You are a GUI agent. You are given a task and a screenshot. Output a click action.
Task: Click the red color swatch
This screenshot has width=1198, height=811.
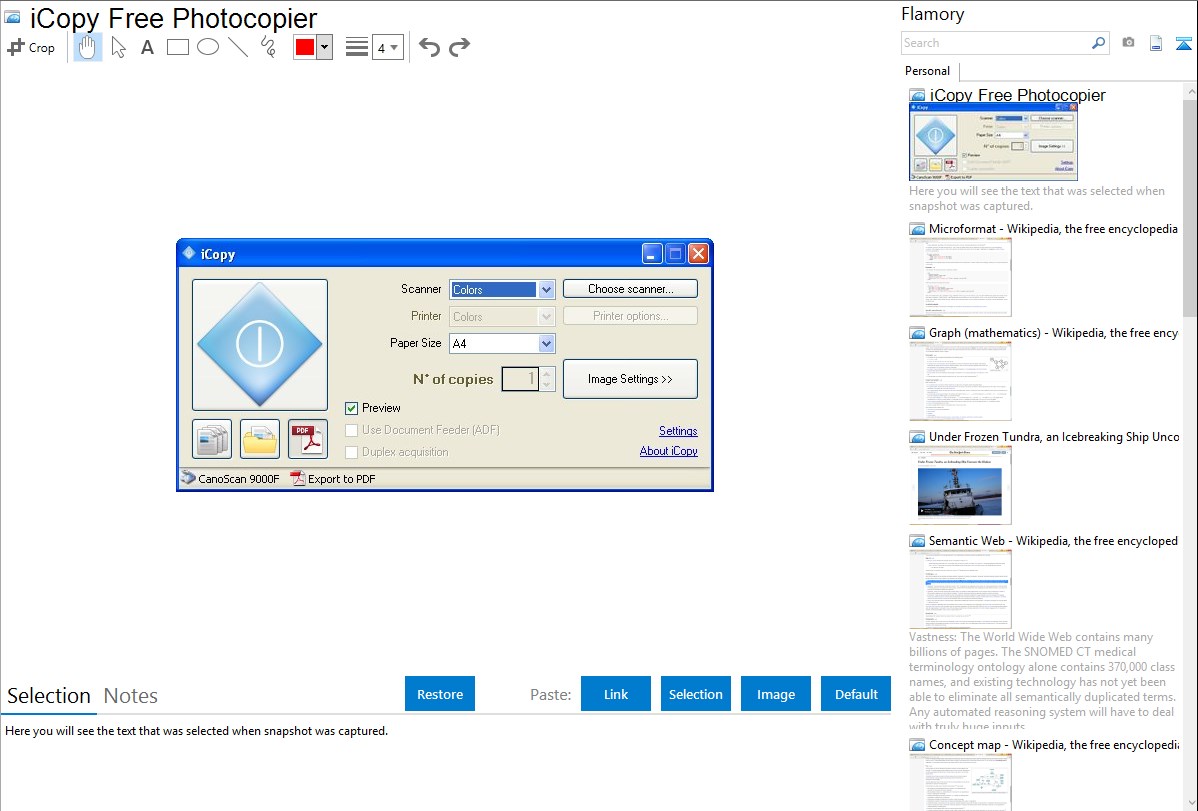[305, 47]
